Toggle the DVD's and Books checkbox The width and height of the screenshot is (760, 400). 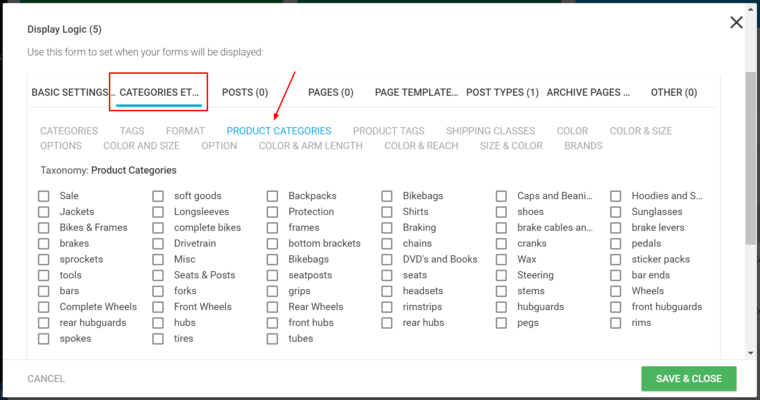coord(387,260)
